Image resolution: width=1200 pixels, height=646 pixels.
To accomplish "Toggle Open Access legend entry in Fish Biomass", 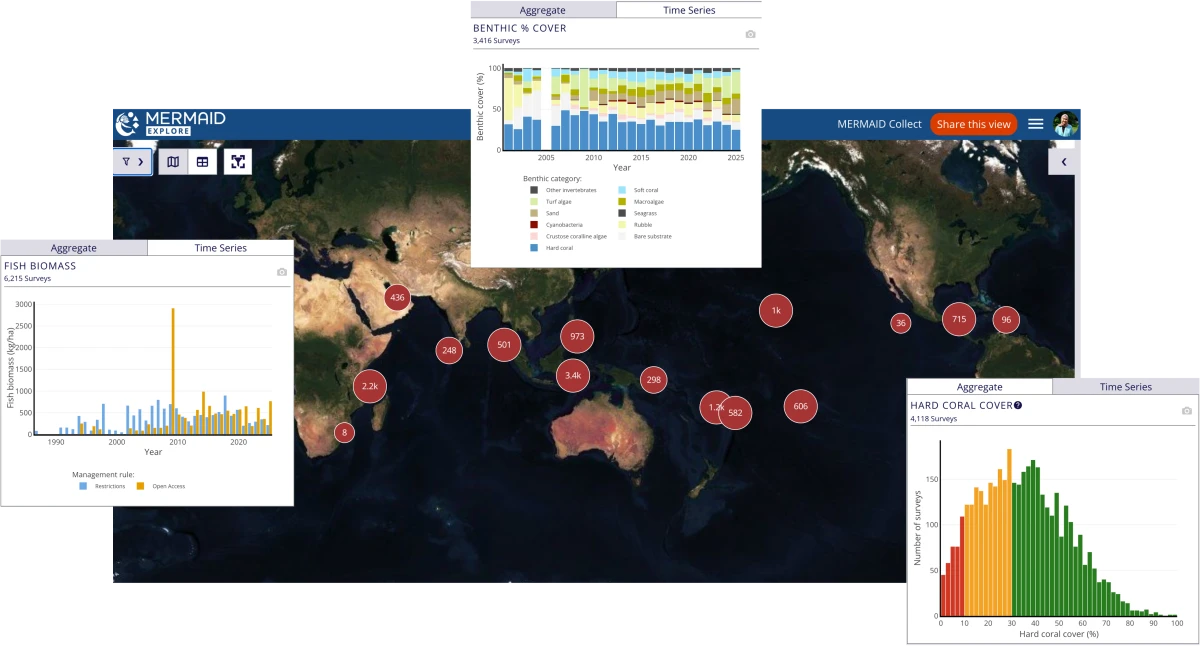I will point(161,486).
